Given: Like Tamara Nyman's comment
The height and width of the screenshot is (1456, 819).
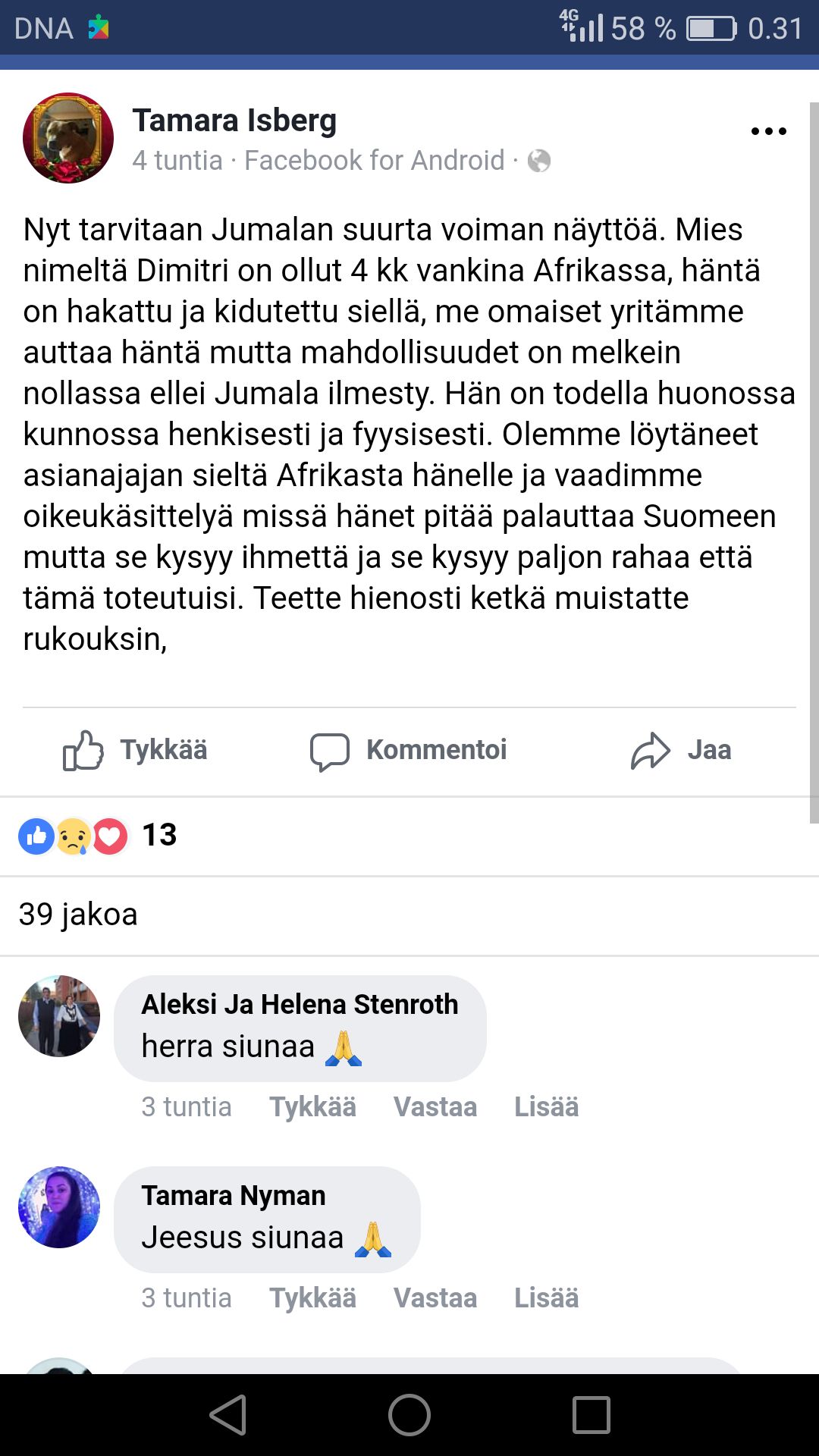Looking at the screenshot, I should [312, 1298].
